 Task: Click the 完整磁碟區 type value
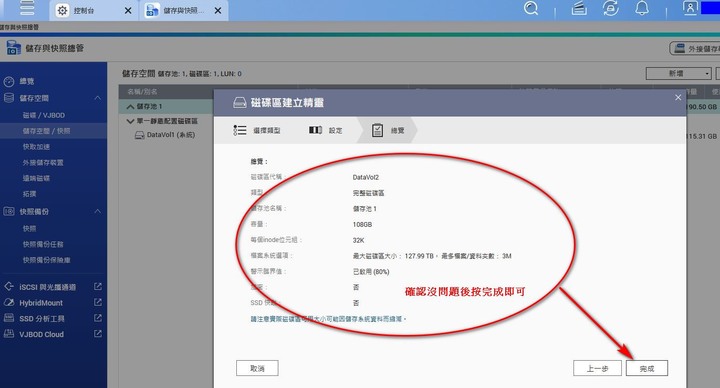[x=368, y=193]
